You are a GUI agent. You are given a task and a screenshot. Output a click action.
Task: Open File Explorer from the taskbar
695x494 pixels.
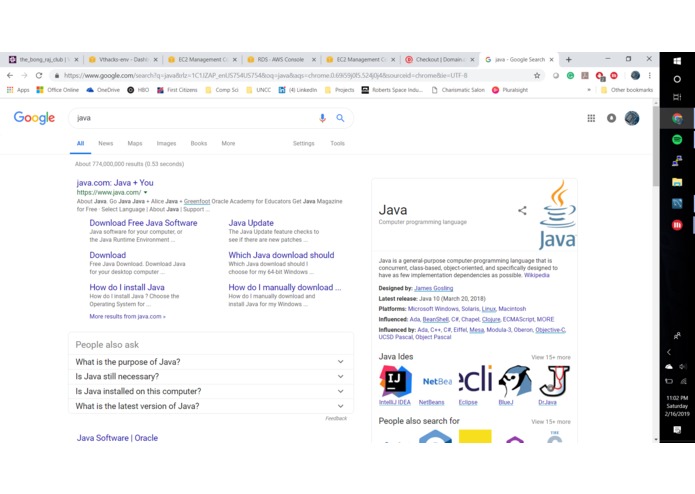click(x=677, y=182)
